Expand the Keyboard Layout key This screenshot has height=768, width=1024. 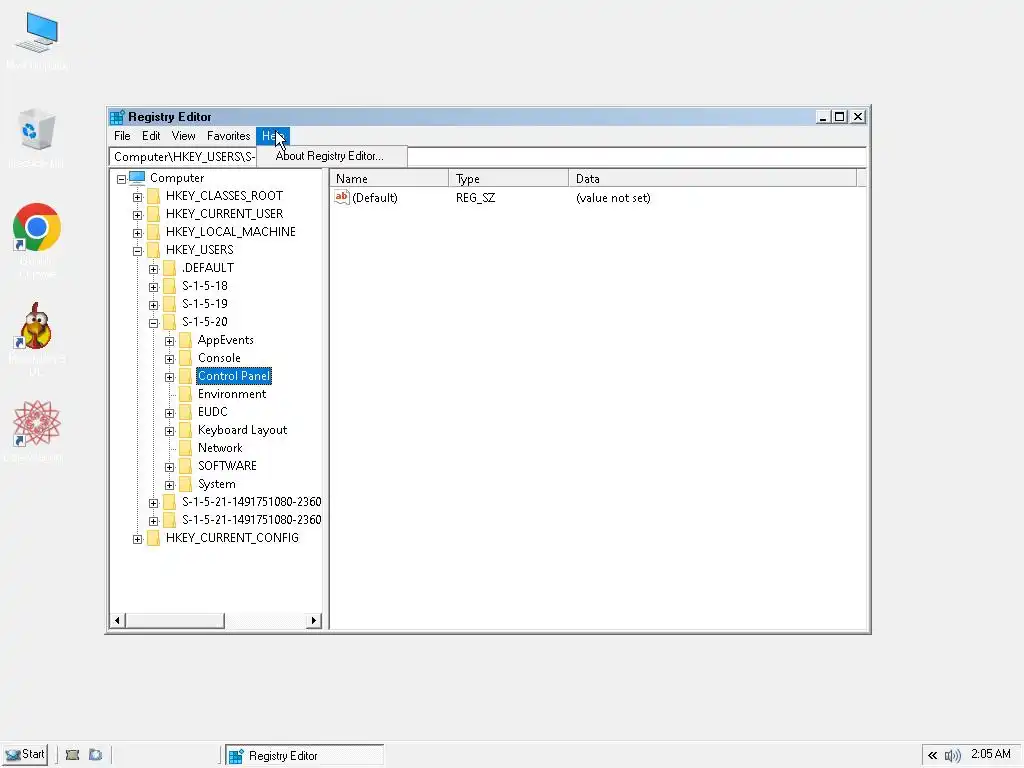pyautogui.click(x=170, y=432)
